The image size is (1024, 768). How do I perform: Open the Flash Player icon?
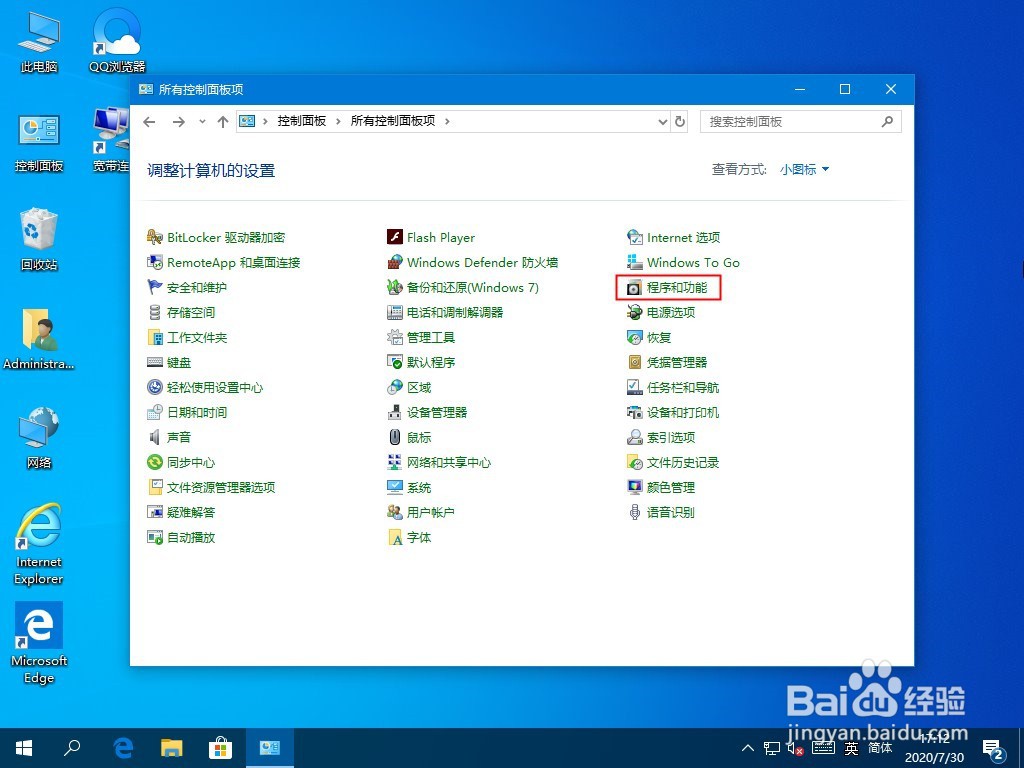[x=394, y=237]
